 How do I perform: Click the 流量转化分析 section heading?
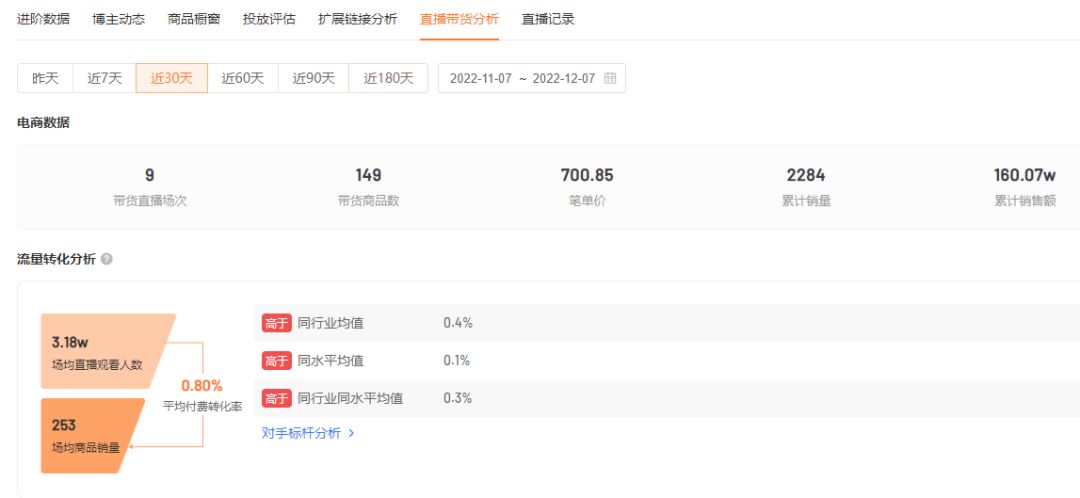(56, 259)
